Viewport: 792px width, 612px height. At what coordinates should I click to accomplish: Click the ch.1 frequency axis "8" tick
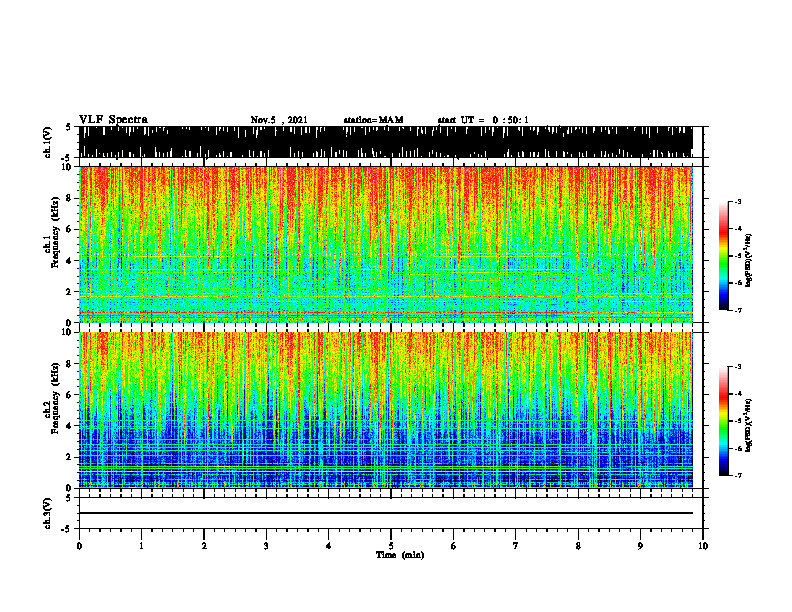pyautogui.click(x=69, y=198)
